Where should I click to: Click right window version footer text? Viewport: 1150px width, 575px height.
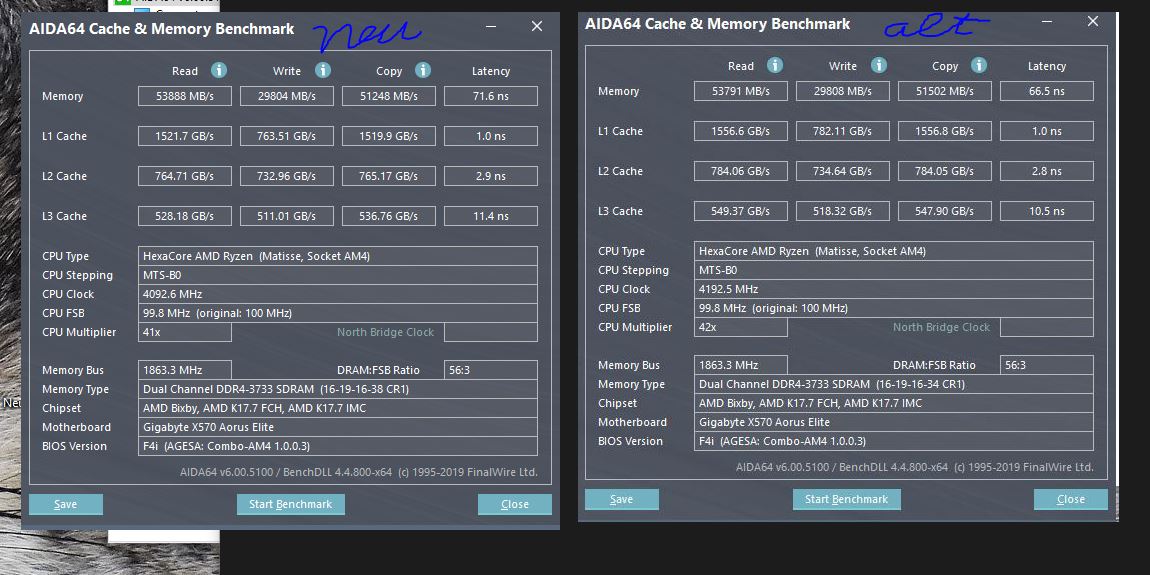click(x=915, y=467)
